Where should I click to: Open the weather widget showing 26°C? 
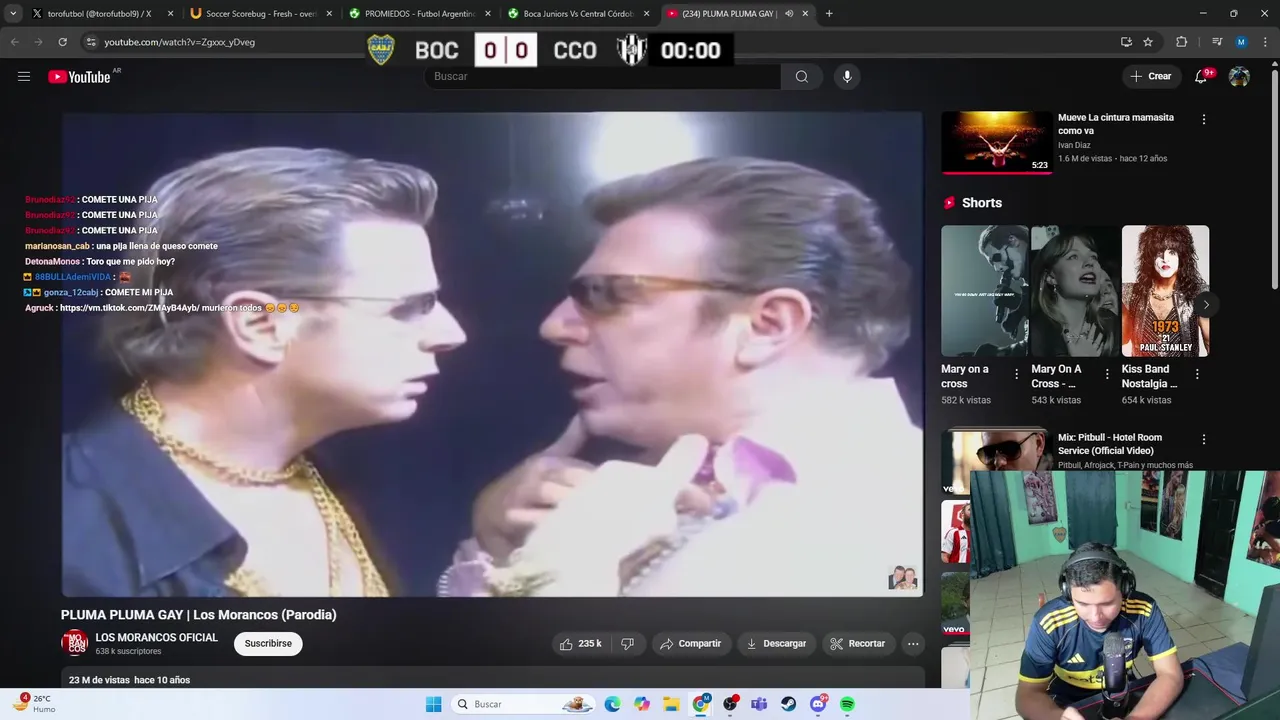tap(35, 704)
